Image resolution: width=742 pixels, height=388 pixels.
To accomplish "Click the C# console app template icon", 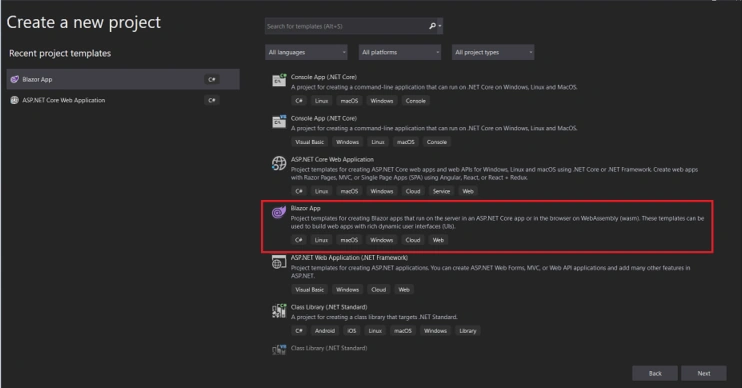I will click(x=279, y=80).
